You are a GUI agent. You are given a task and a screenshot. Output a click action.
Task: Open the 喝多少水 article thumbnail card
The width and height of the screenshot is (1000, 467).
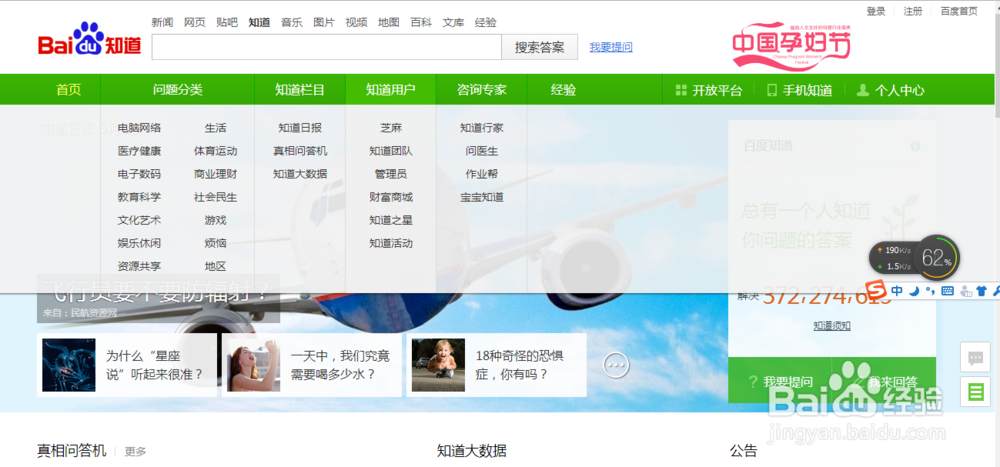point(312,365)
